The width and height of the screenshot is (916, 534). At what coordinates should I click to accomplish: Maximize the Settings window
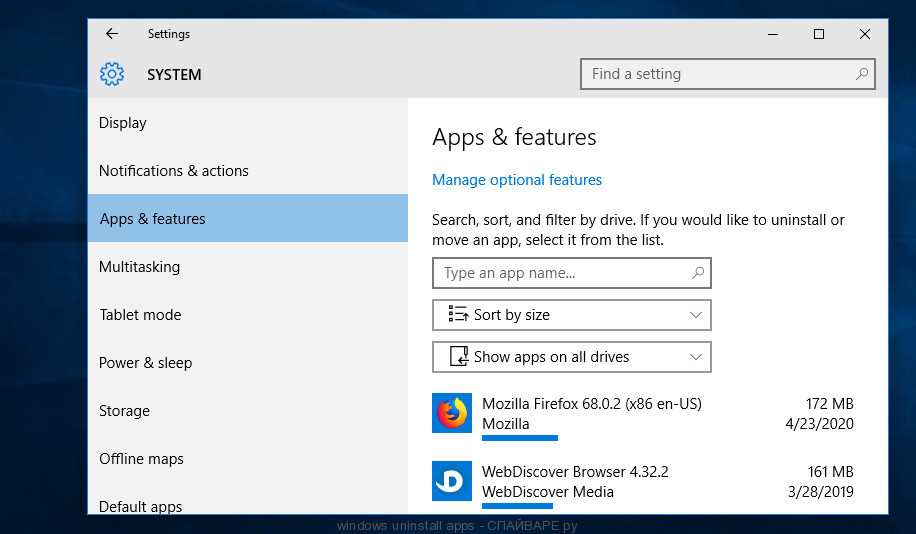[x=819, y=34]
